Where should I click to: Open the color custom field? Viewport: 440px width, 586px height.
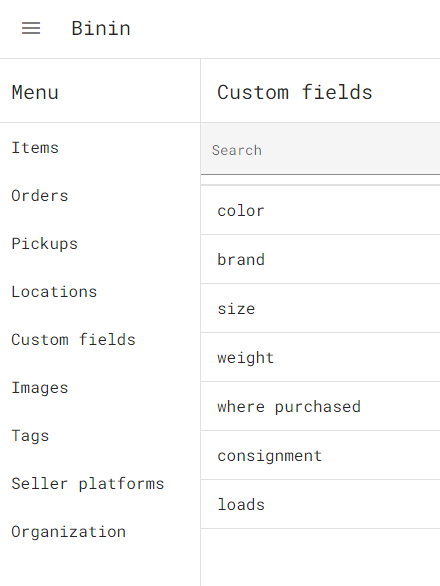click(x=320, y=210)
